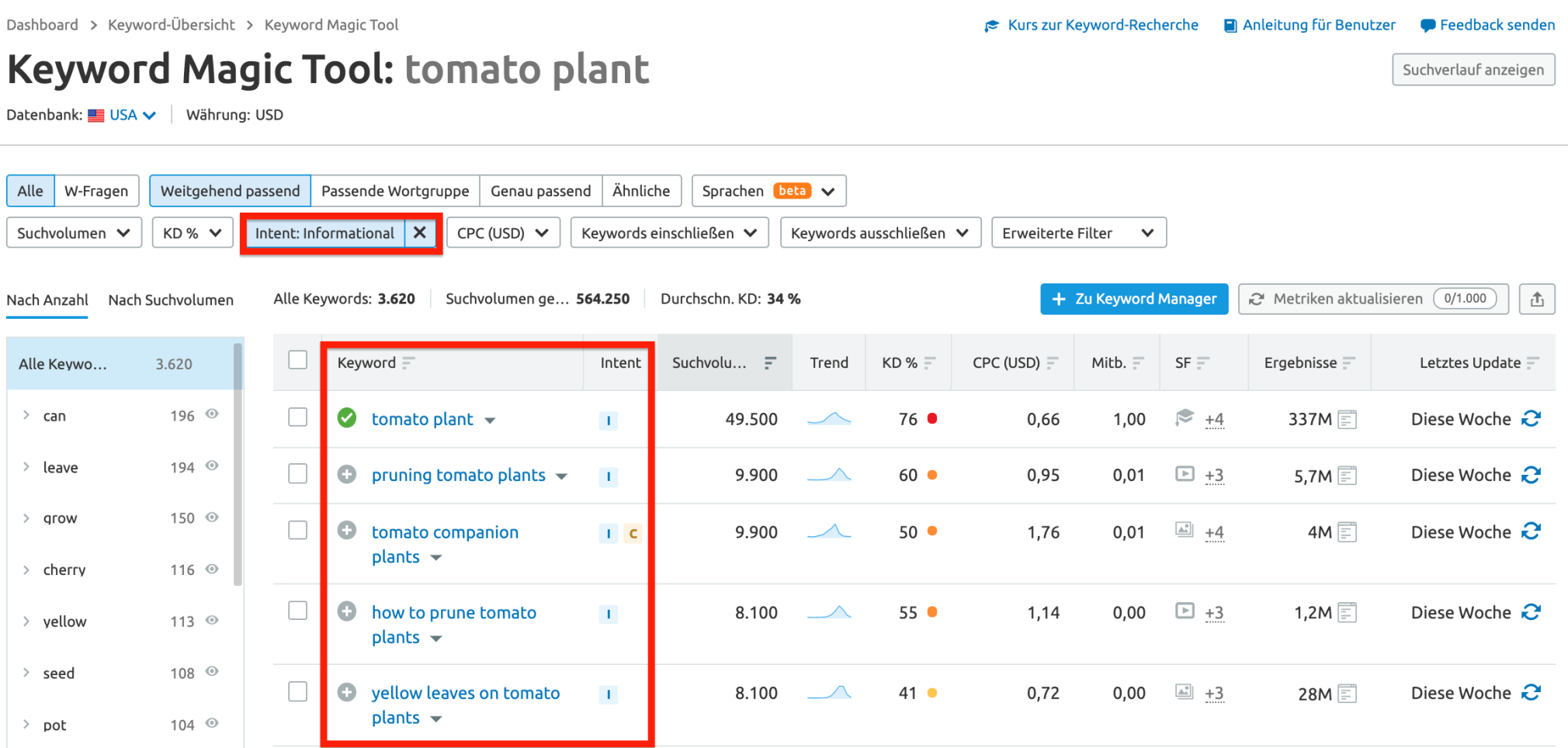Image resolution: width=1568 pixels, height=748 pixels.
Task: Open the CPC (USD) filter dropdown
Action: tap(503, 233)
